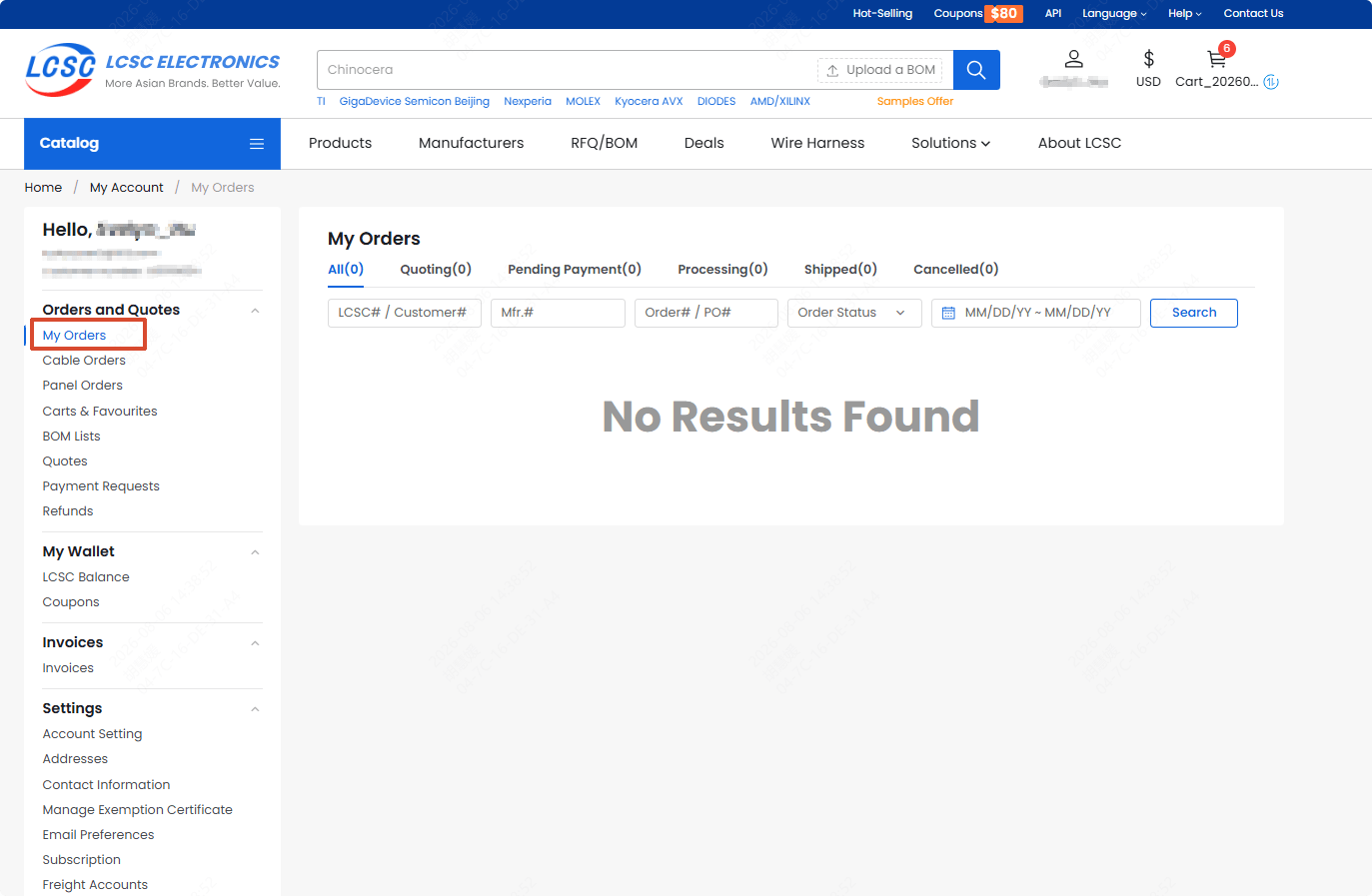Click the Catalog hamburger menu icon
This screenshot has height=896, width=1372.
tap(257, 144)
